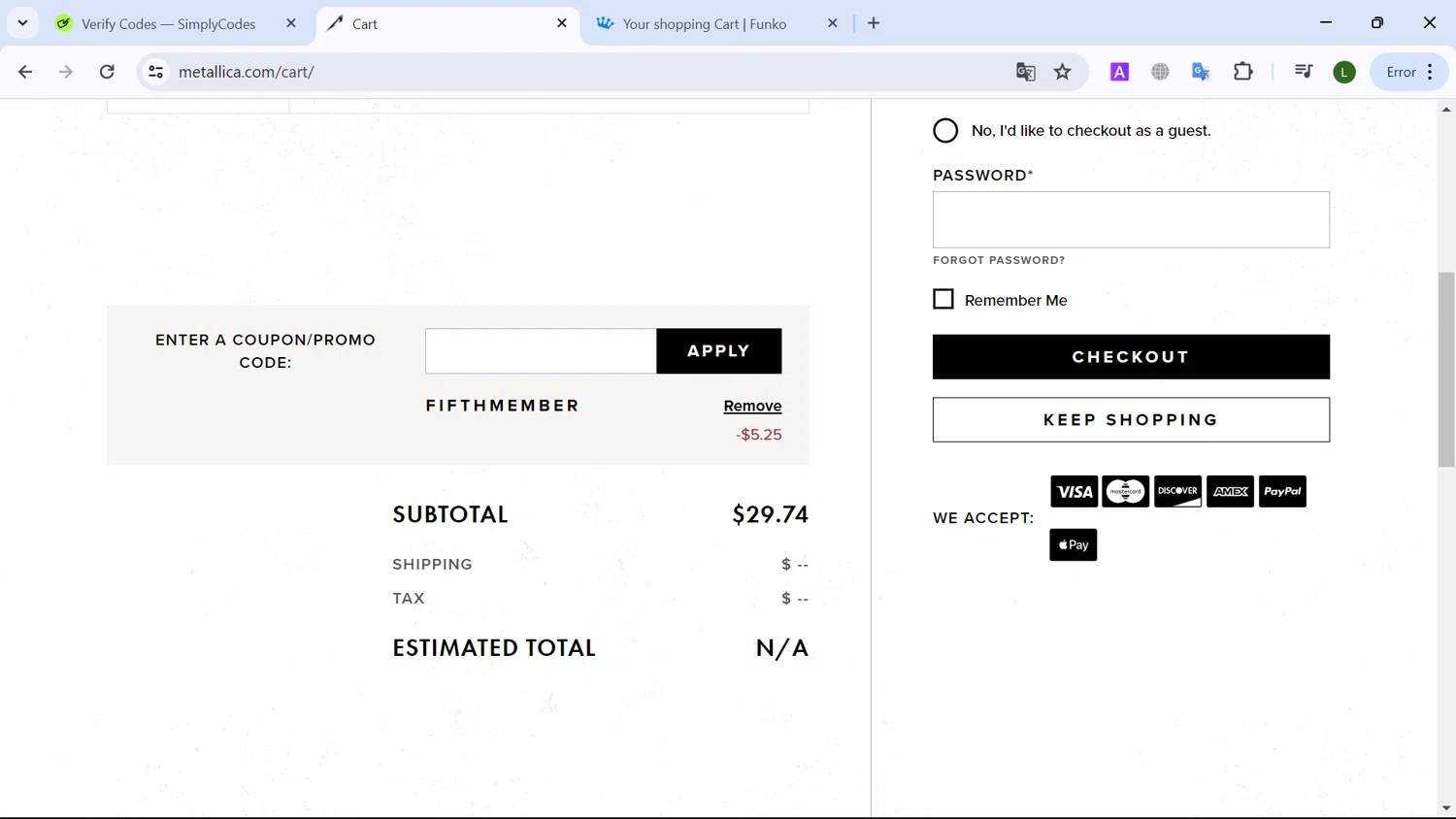
Task: Click the gray globe extension icon
Action: click(1160, 72)
